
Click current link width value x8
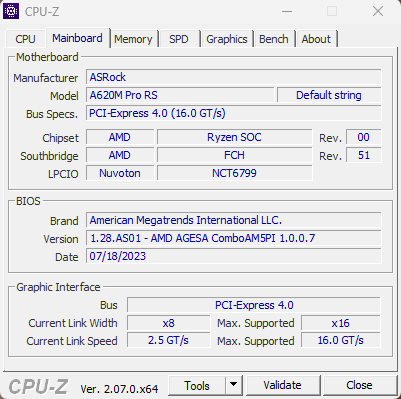click(x=169, y=323)
